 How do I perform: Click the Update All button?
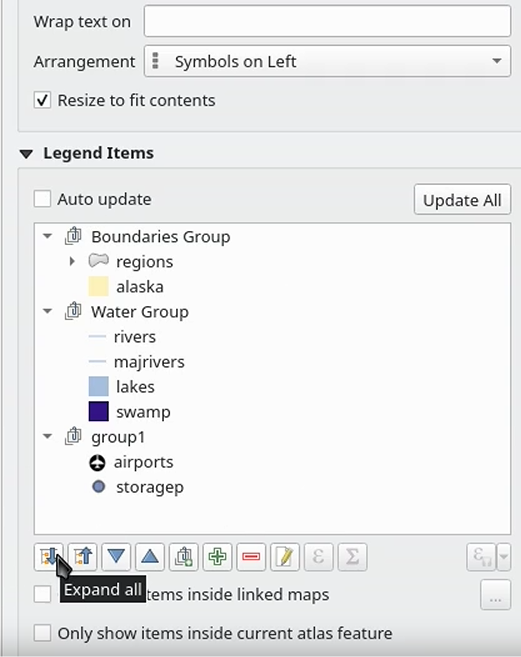tap(462, 199)
